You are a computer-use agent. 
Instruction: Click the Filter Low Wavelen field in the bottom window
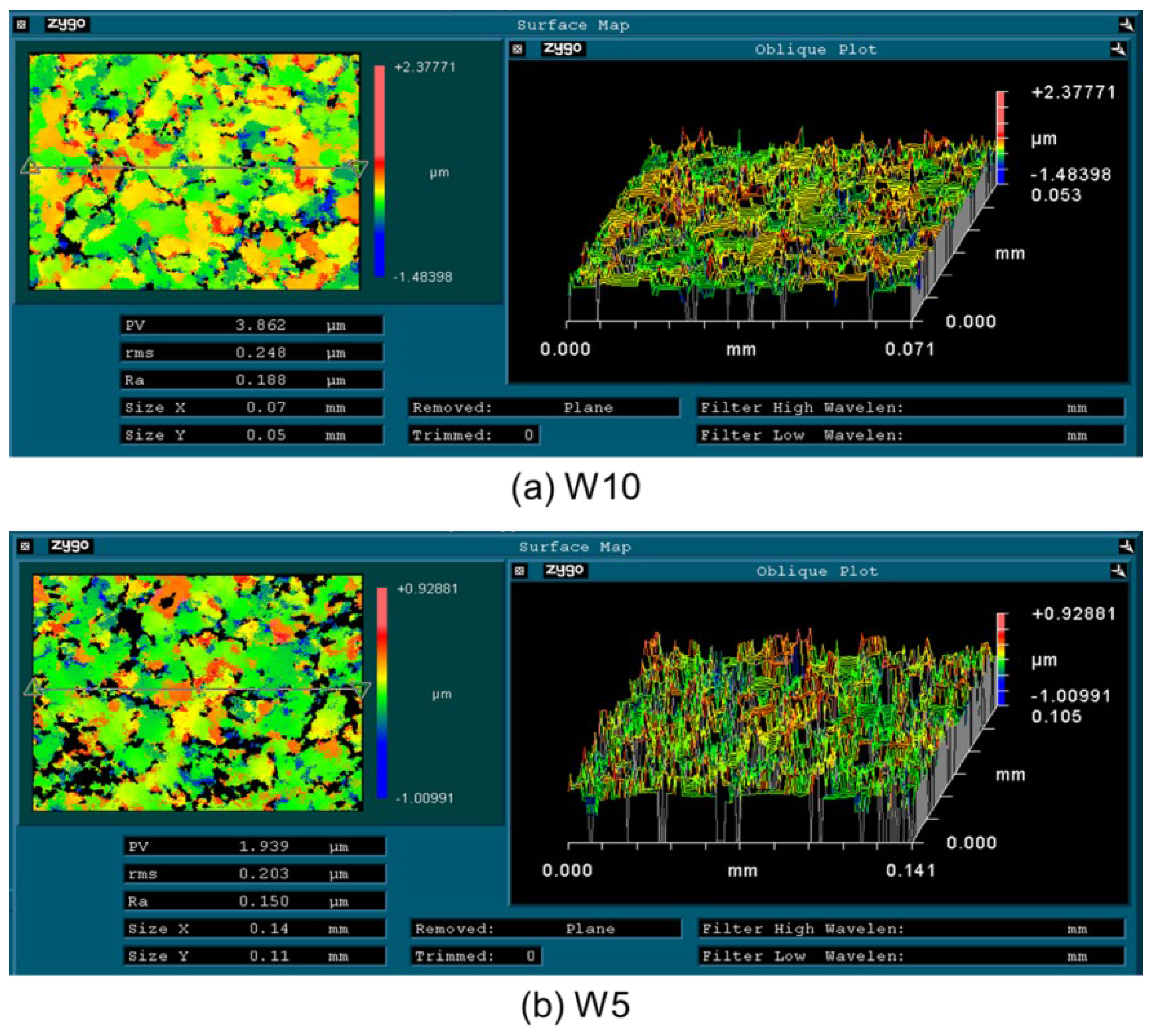click(x=911, y=956)
